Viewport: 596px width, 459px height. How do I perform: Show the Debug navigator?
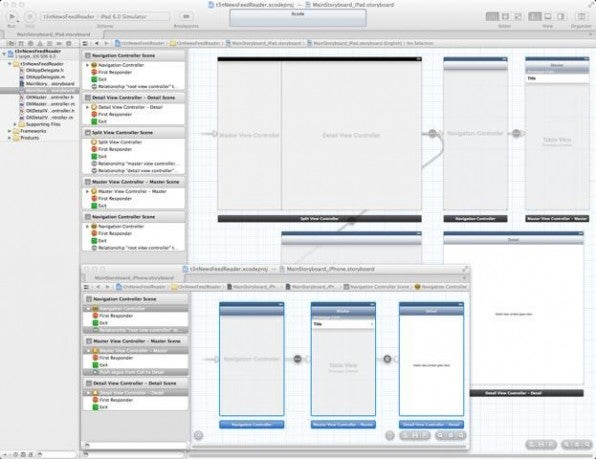pos(49,43)
